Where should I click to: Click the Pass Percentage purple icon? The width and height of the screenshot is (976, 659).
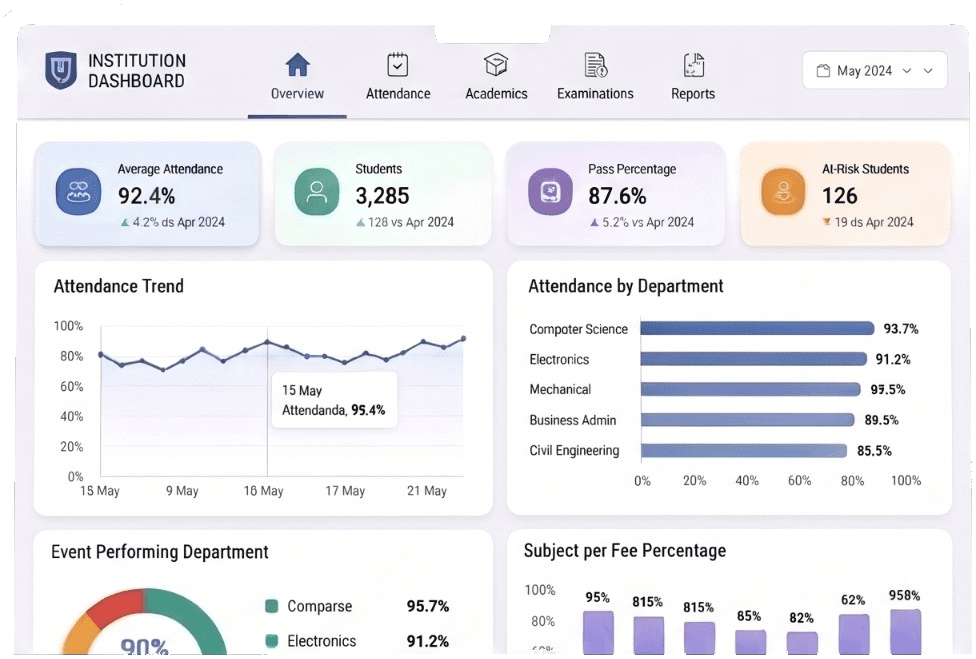[x=550, y=192]
